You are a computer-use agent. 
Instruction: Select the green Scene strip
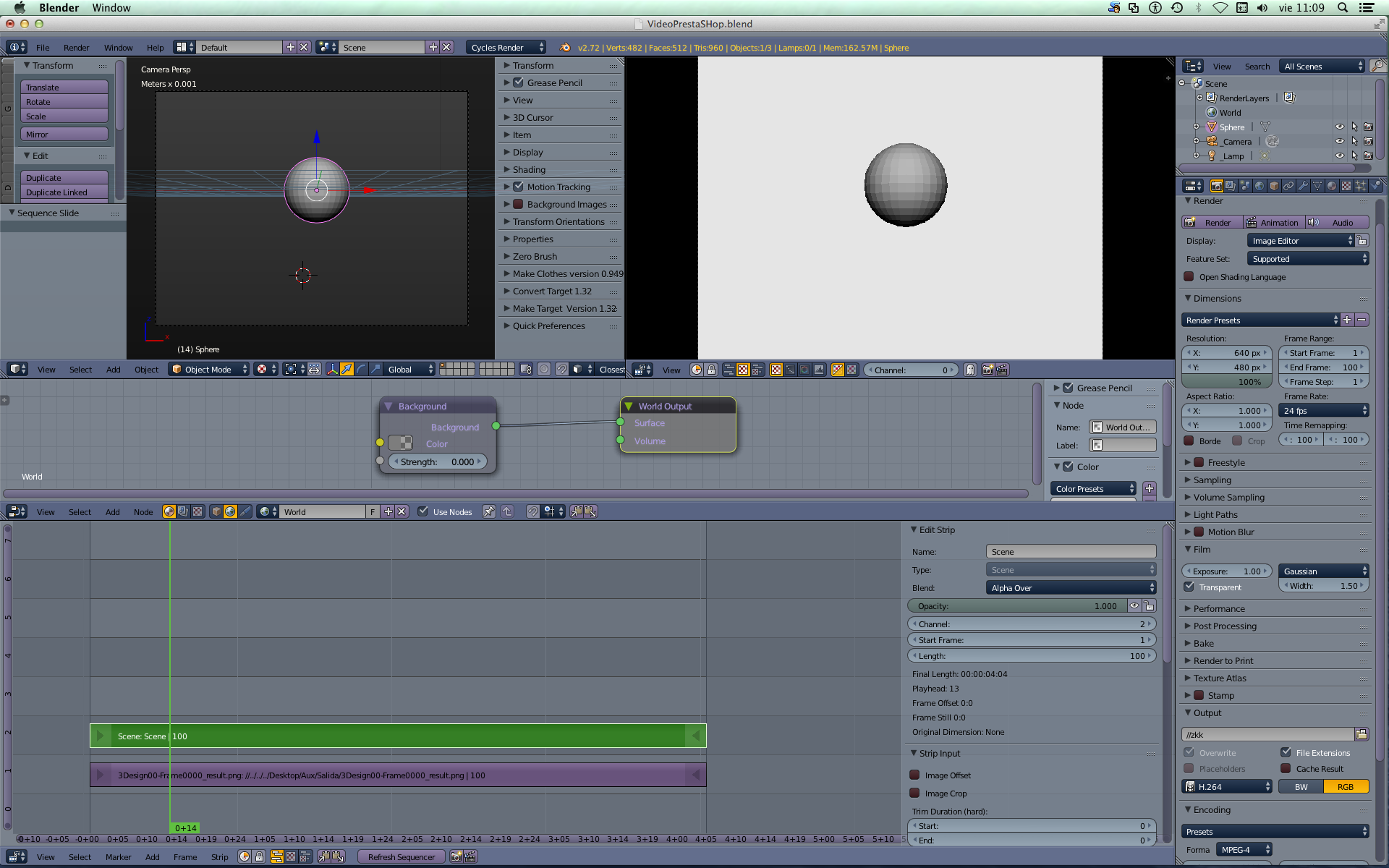[398, 736]
